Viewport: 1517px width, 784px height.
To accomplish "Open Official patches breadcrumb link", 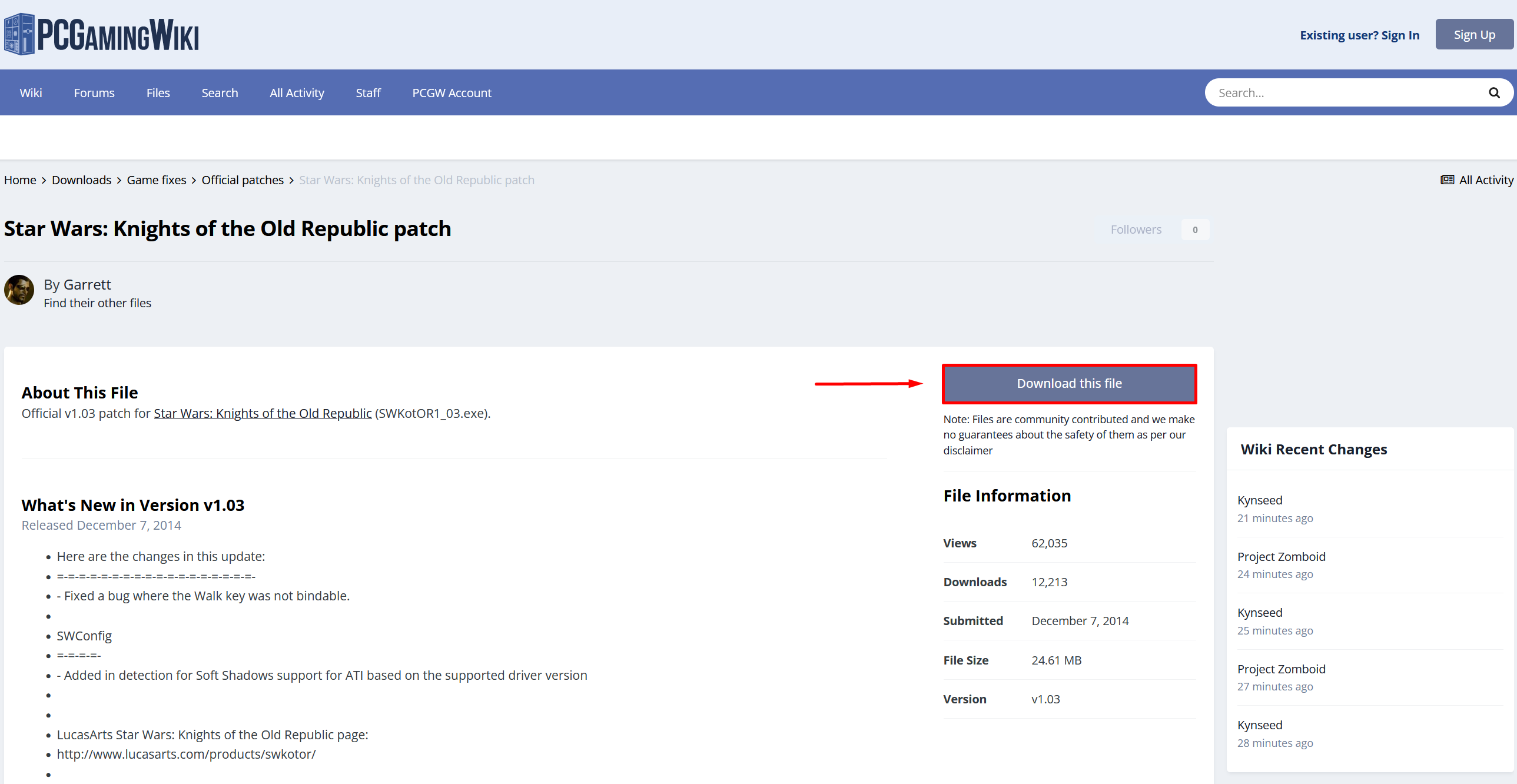I will point(243,180).
